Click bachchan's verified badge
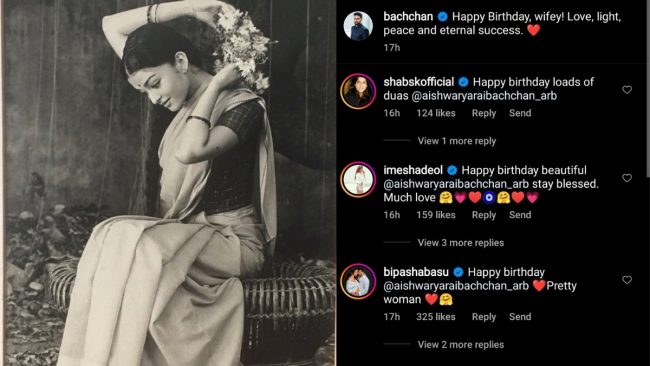650x366 pixels. point(443,17)
